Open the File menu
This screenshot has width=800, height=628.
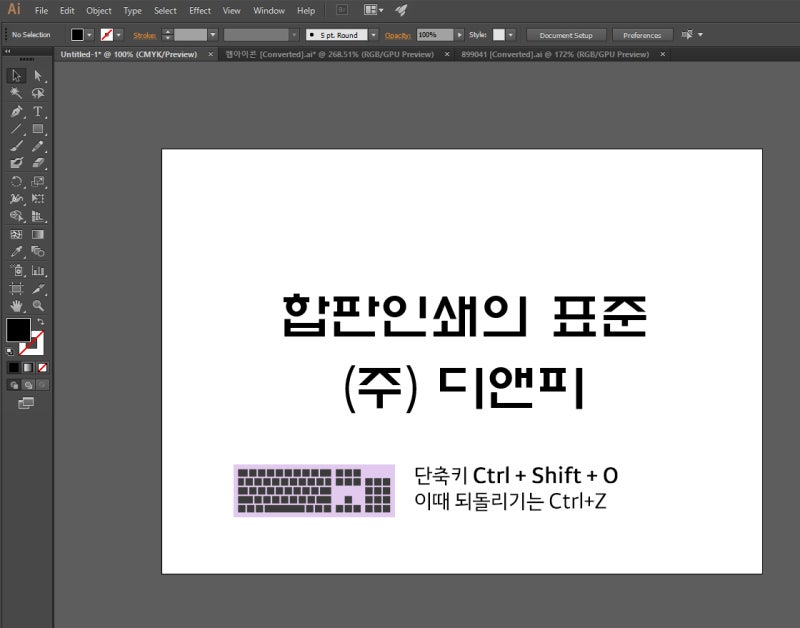click(x=41, y=11)
